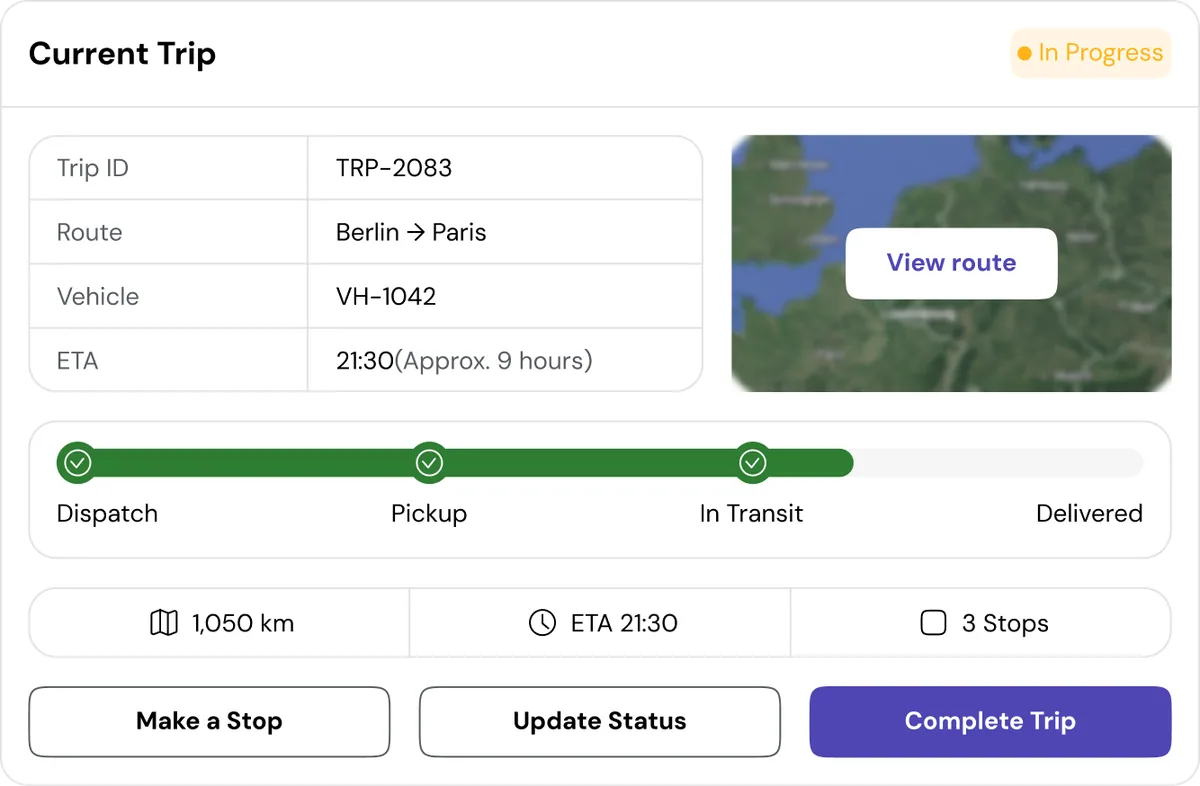Open the route with View route
1200x786 pixels.
(950, 263)
